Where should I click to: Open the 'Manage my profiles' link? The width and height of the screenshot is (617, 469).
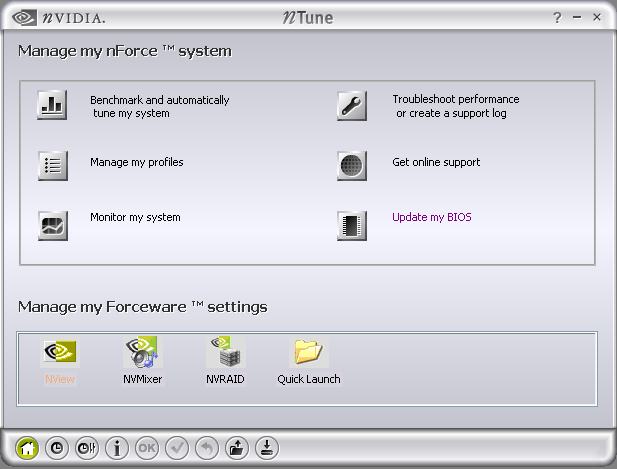[x=137, y=162]
